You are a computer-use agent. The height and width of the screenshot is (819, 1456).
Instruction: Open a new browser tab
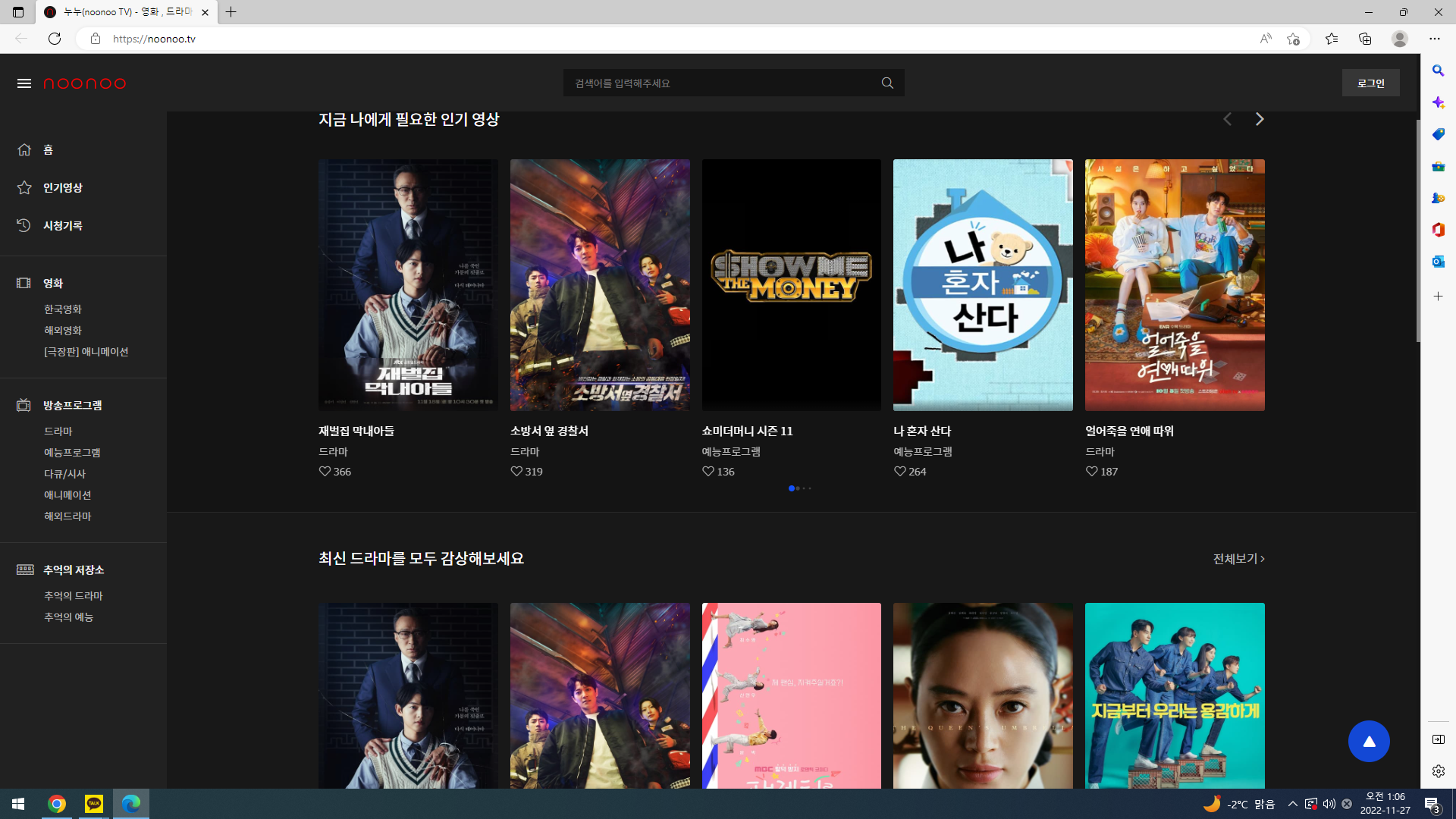click(x=231, y=12)
